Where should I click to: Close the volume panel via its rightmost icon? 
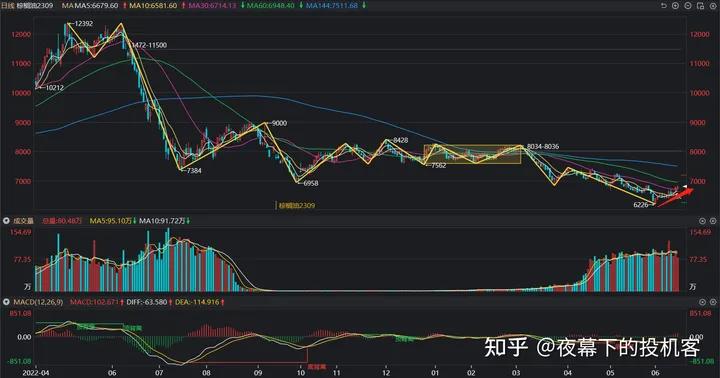(713, 221)
